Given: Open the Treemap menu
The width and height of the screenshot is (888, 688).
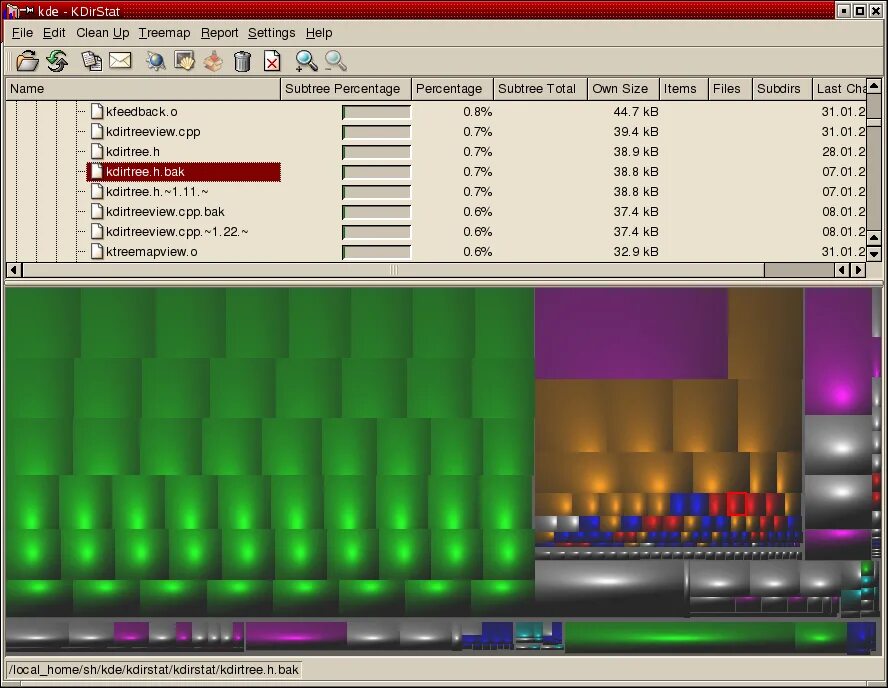Looking at the screenshot, I should coord(164,33).
